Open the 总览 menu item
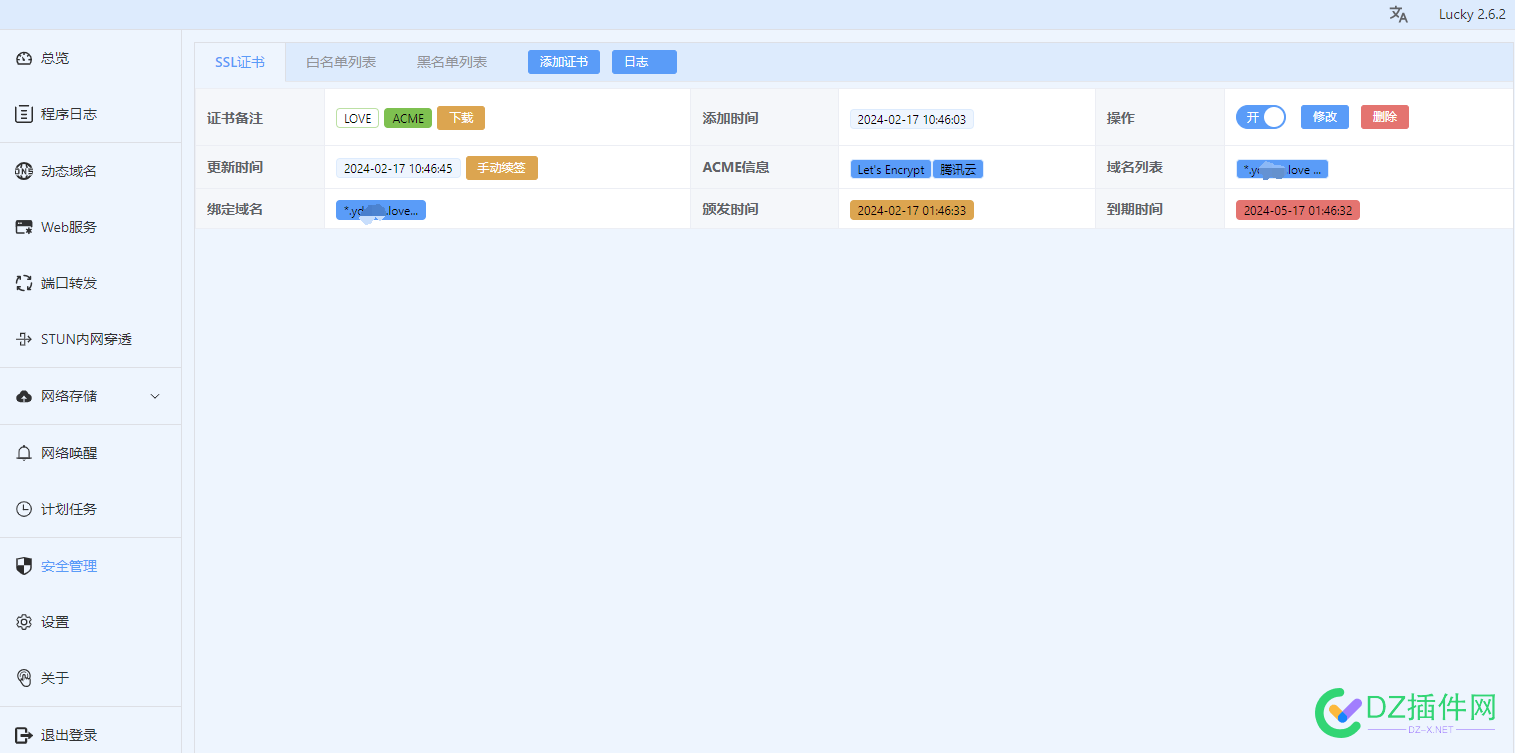The image size is (1515, 753). pyautogui.click(x=90, y=58)
